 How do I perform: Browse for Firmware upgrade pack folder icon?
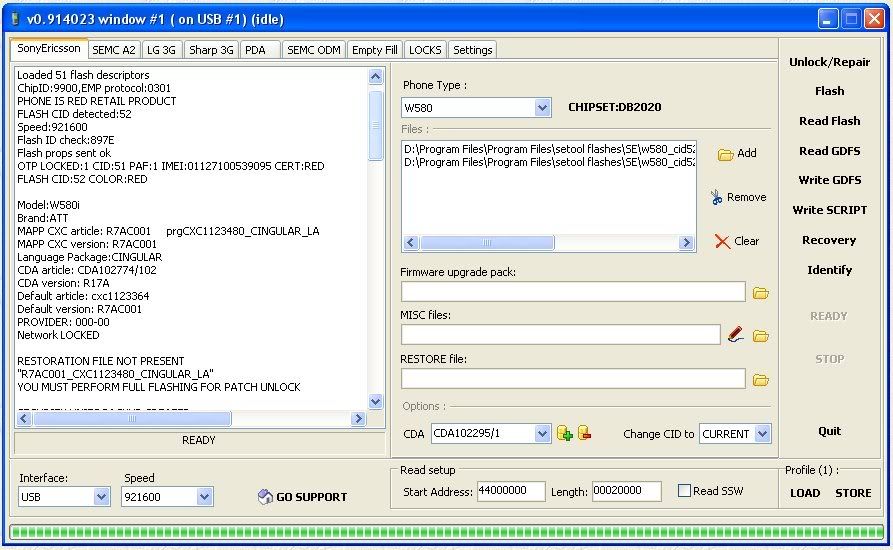pos(761,293)
